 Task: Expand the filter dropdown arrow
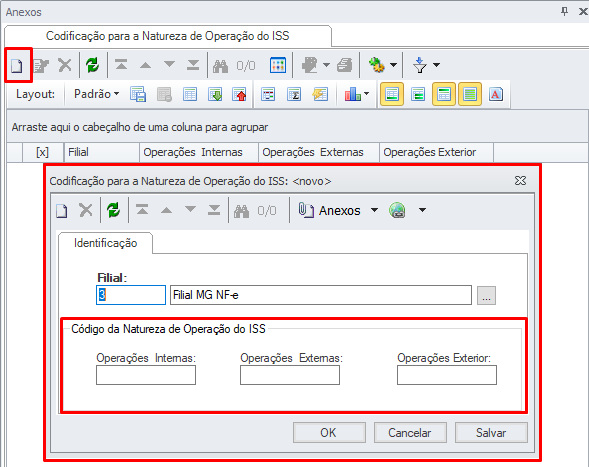436,65
